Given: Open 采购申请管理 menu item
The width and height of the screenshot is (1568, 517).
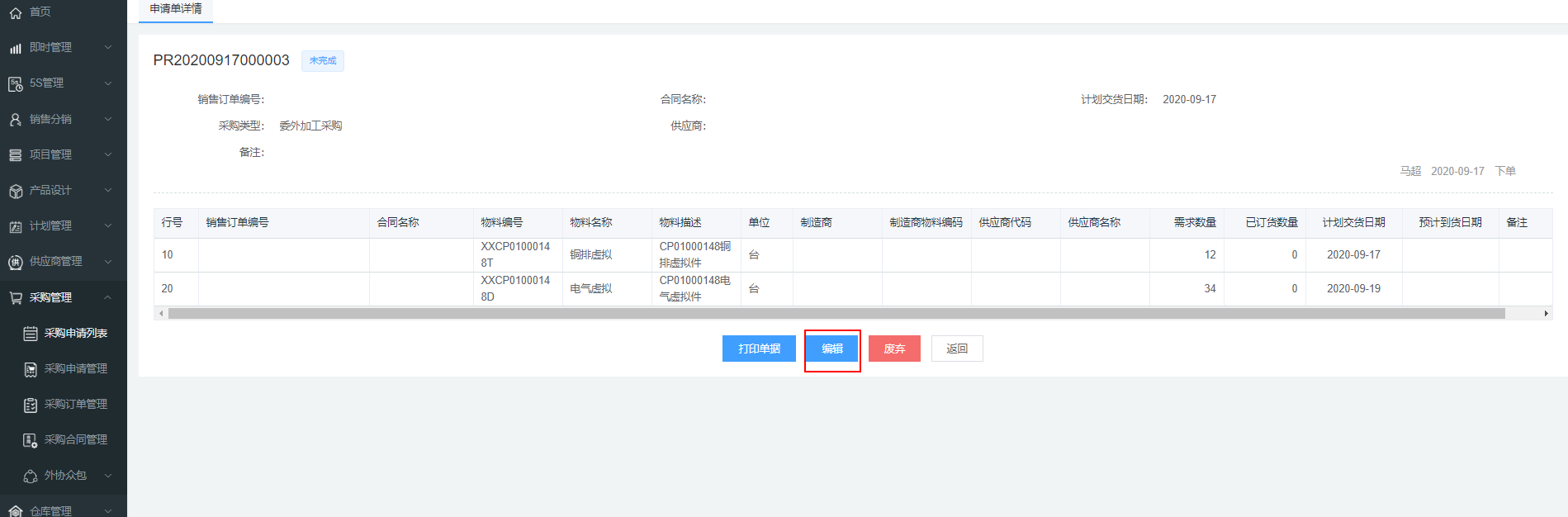Looking at the screenshot, I should pos(75,369).
